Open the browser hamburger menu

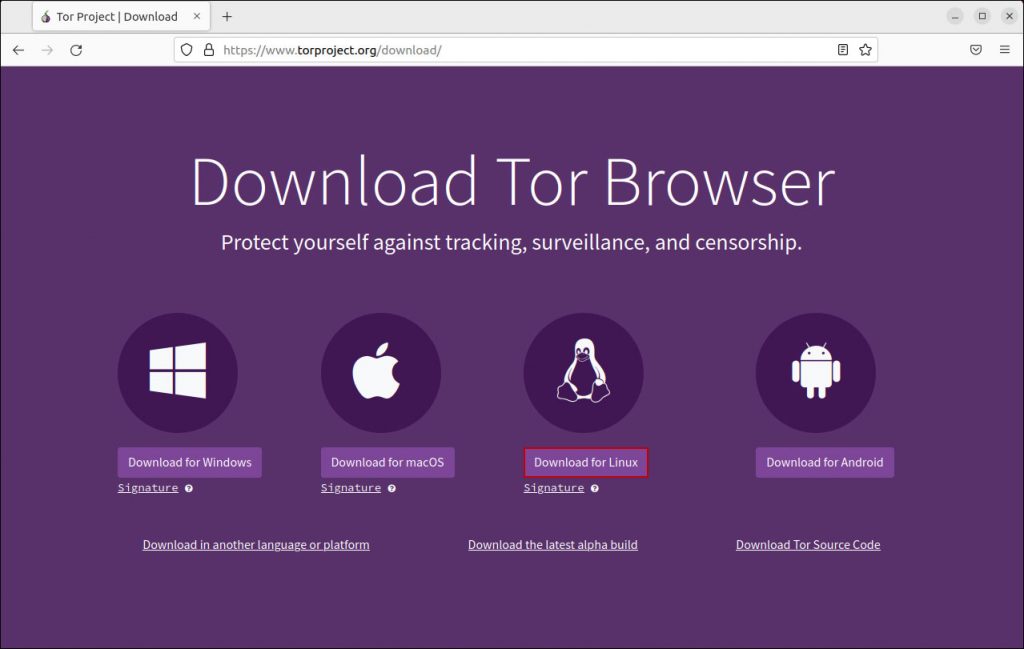pyautogui.click(x=1004, y=49)
